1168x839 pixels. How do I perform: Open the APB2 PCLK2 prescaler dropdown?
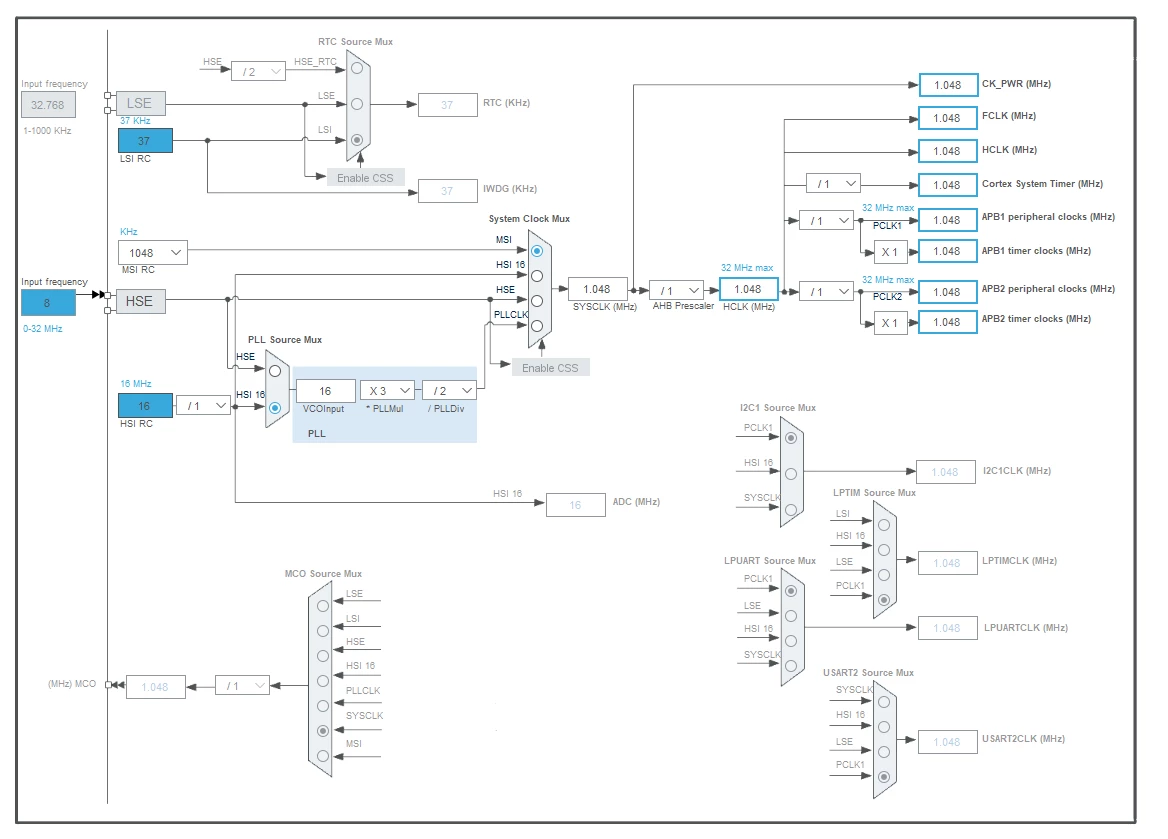[826, 292]
